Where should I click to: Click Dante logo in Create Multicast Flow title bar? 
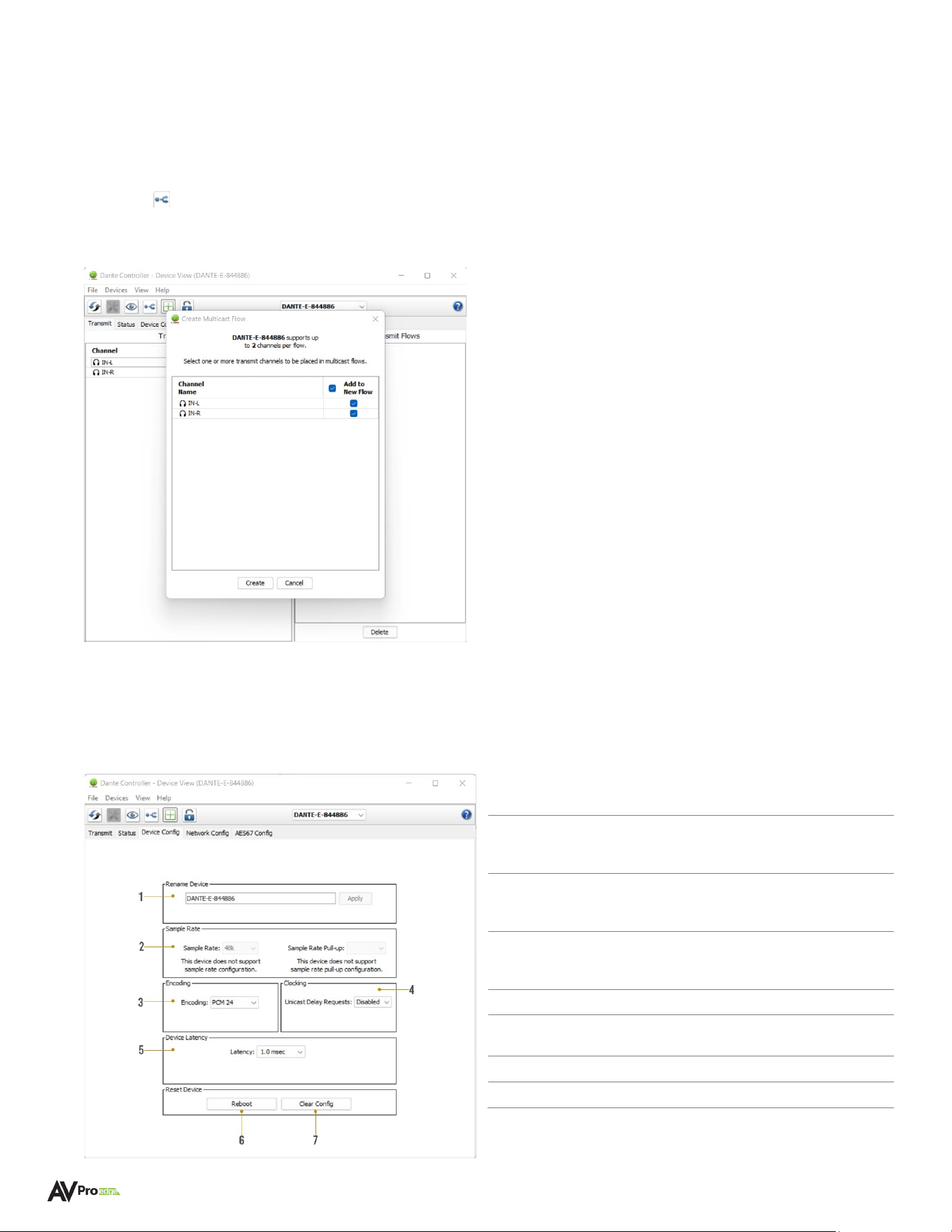pyautogui.click(x=176, y=318)
